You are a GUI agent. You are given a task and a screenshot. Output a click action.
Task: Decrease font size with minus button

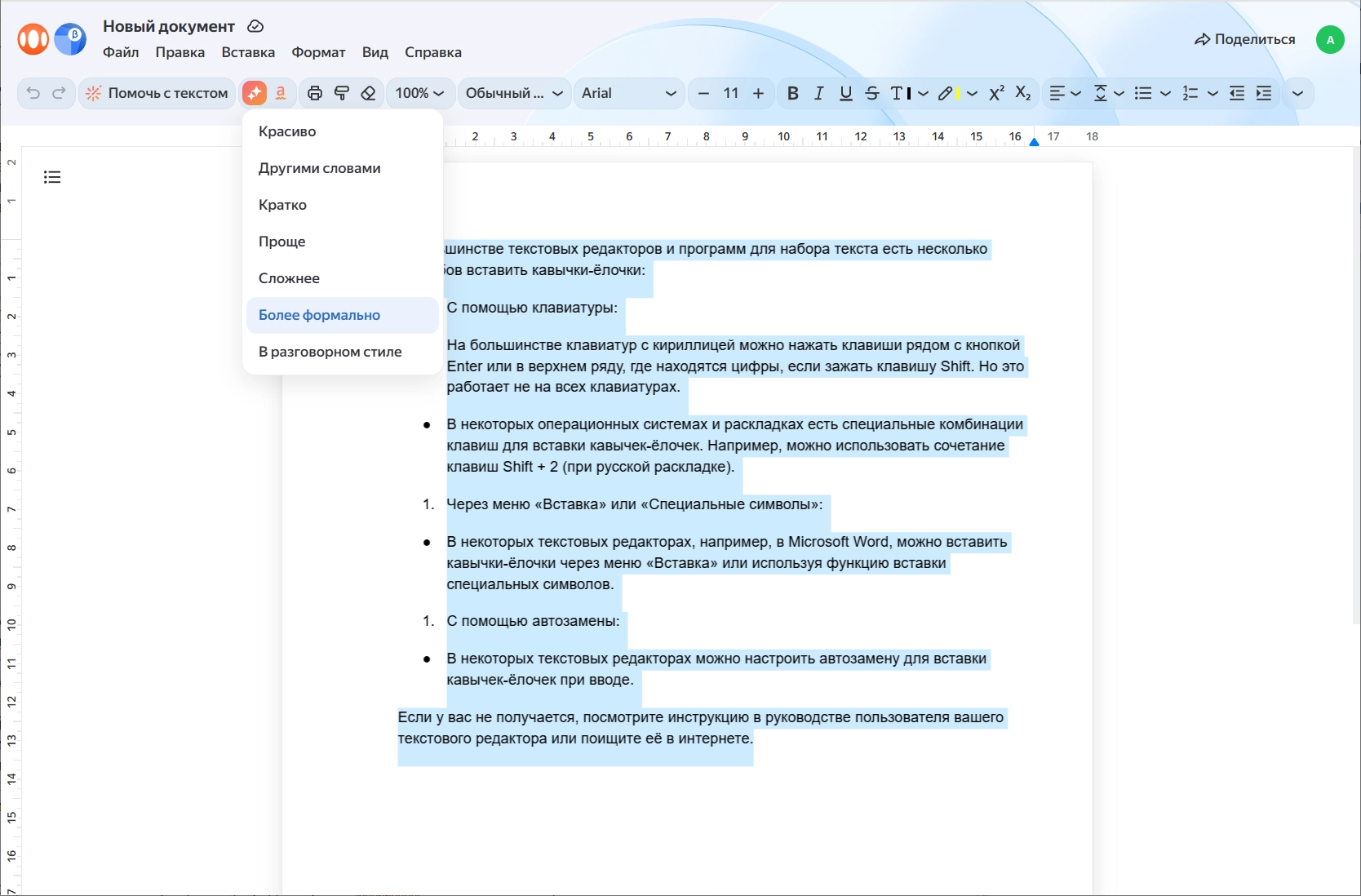click(703, 93)
